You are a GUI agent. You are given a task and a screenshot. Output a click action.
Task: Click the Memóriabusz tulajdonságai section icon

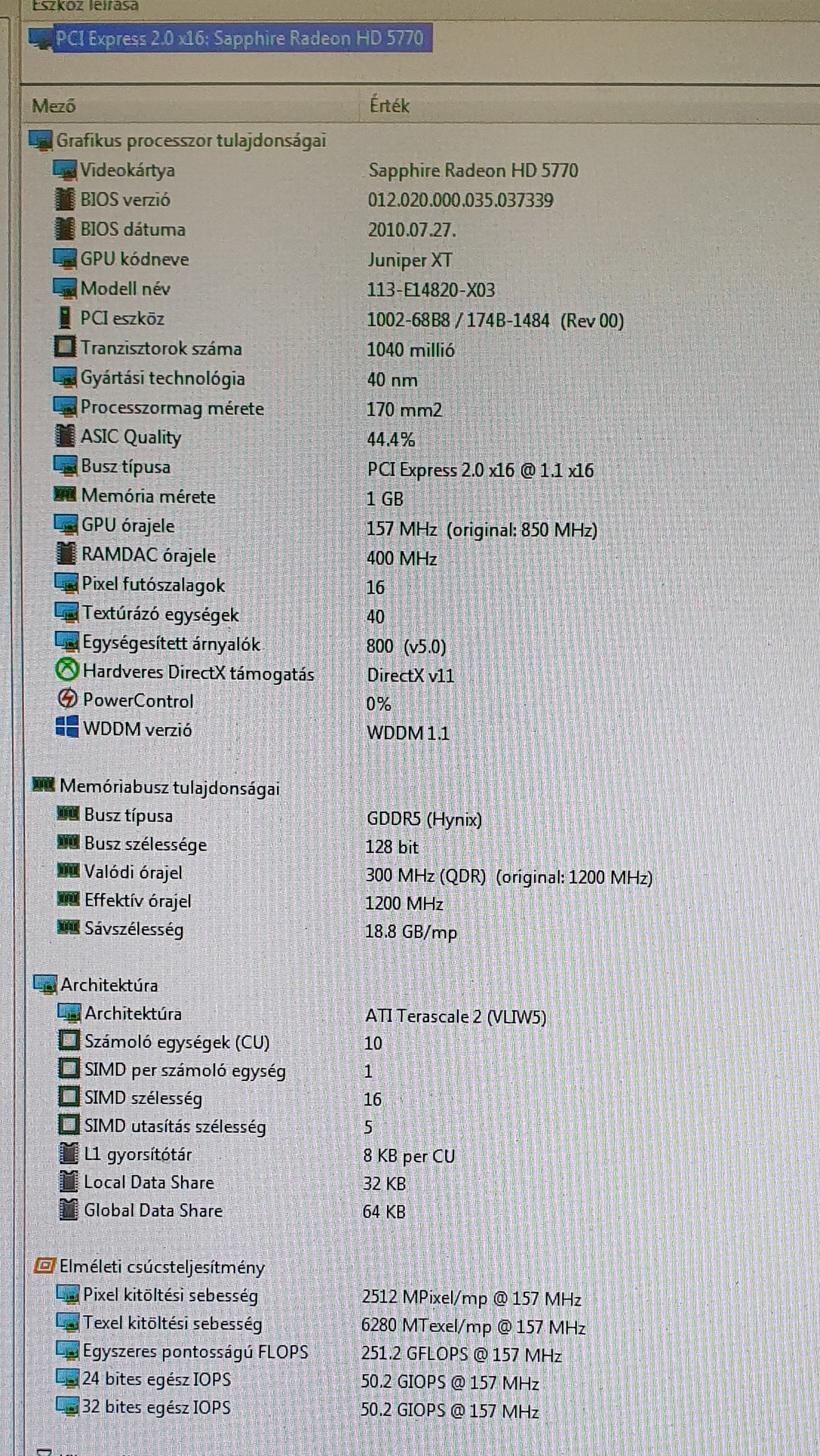[x=43, y=786]
